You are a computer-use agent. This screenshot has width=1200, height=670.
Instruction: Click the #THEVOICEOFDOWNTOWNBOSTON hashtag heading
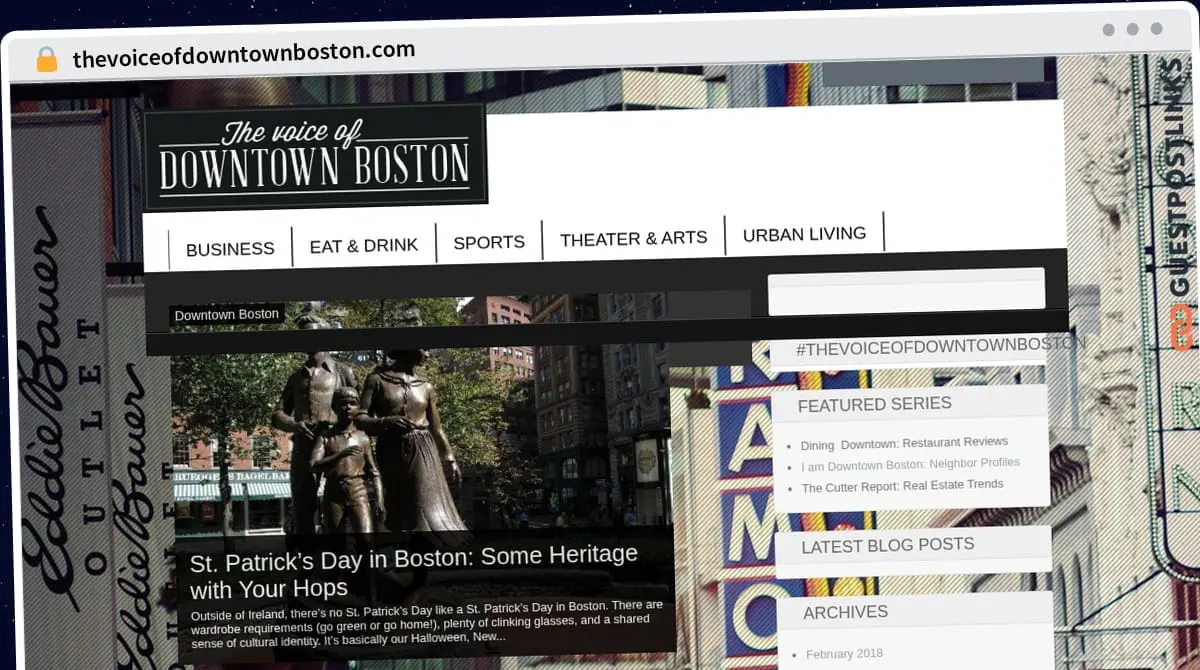[x=940, y=345]
